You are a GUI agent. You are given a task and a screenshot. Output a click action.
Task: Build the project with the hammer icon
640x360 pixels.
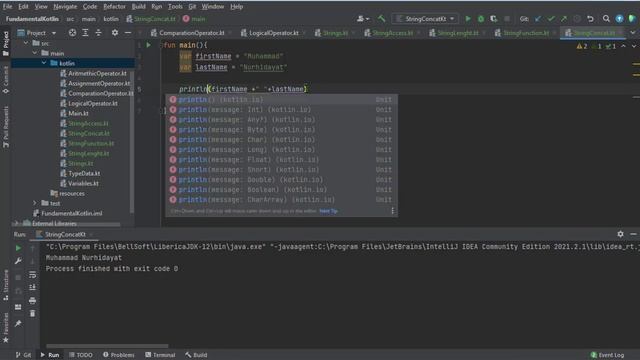click(x=382, y=19)
